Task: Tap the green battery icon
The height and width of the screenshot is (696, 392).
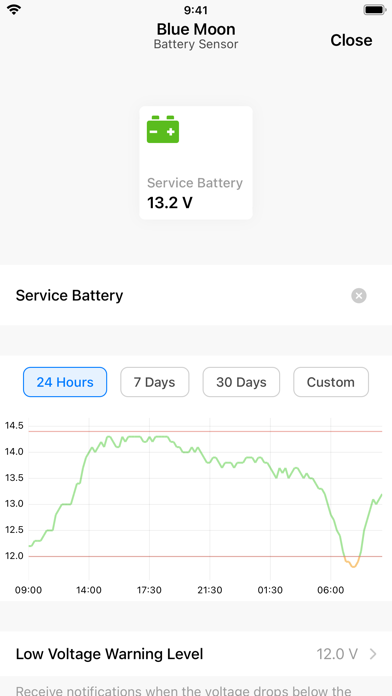Action: click(x=163, y=129)
